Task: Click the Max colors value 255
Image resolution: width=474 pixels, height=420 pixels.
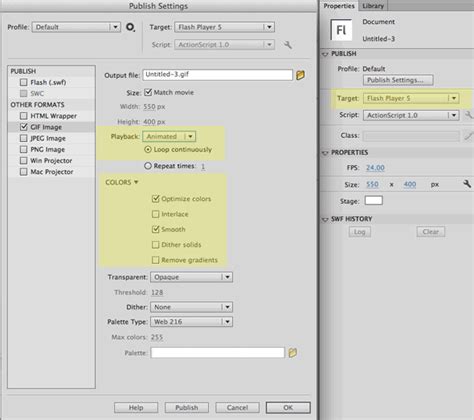Action: (x=157, y=337)
